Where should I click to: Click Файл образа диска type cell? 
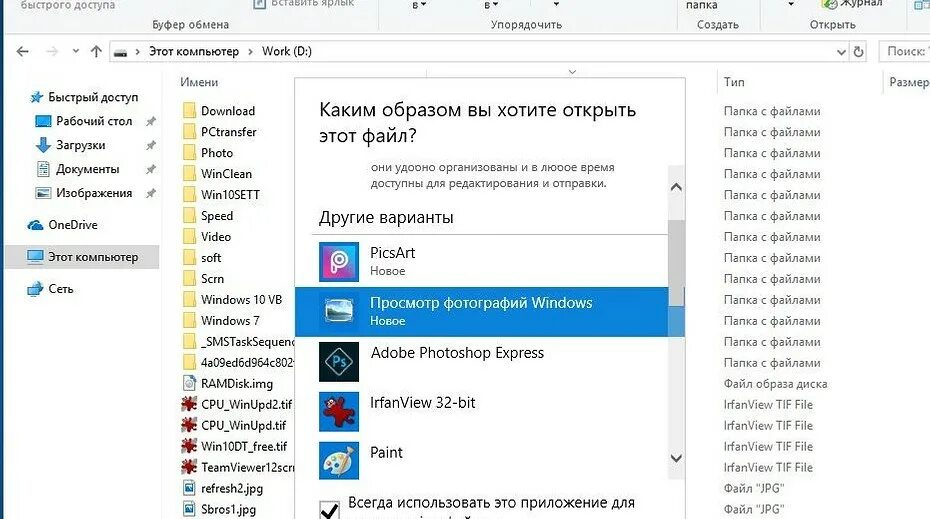click(775, 384)
